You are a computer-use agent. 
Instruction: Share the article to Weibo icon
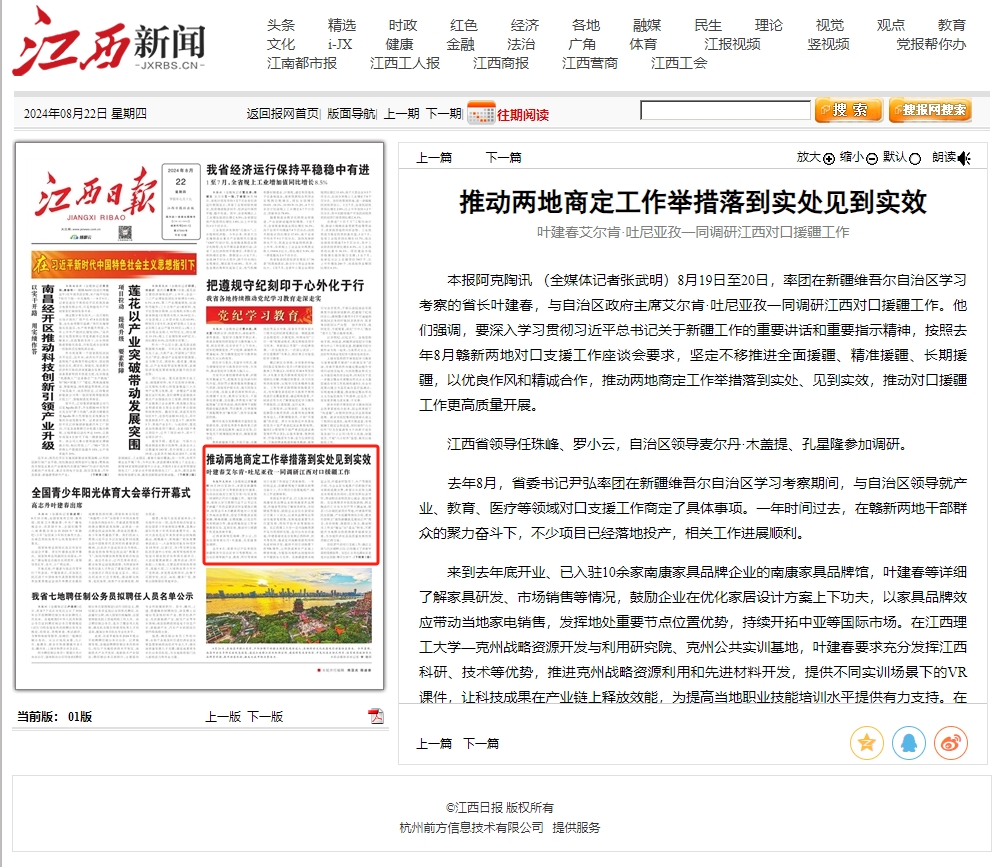click(950, 743)
